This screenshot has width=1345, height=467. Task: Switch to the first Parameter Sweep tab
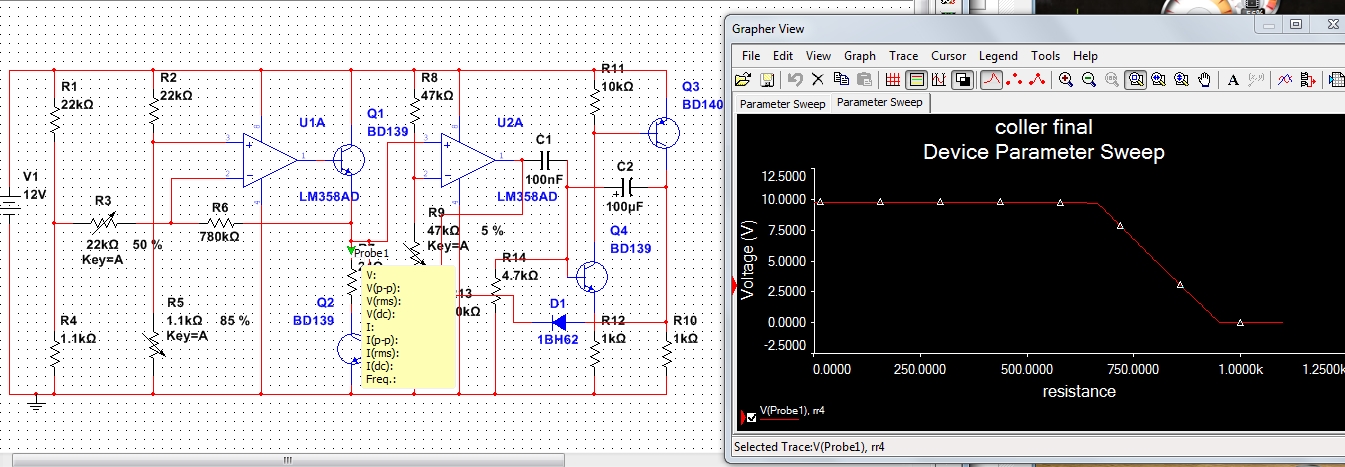tap(782, 104)
